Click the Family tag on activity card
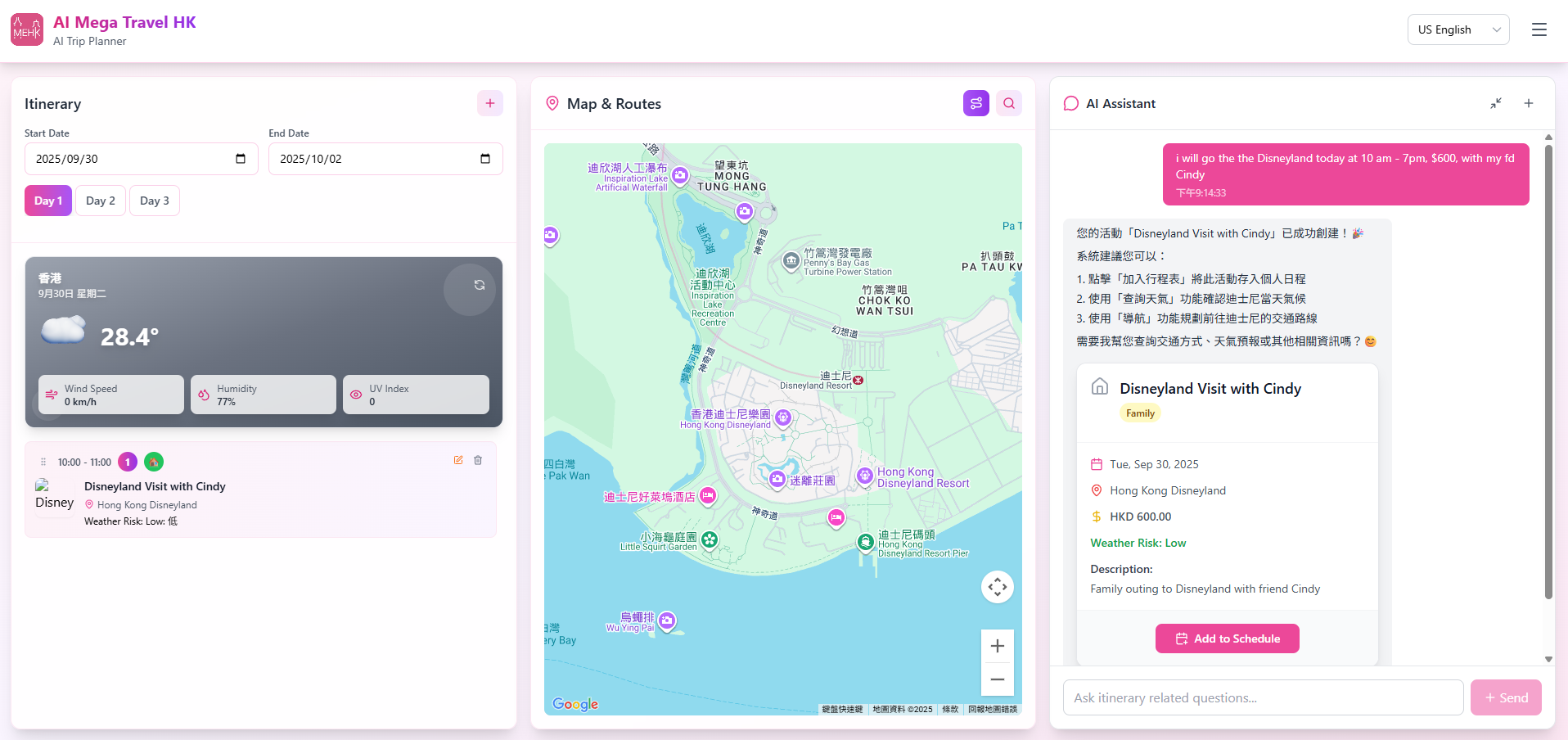This screenshot has width=1568, height=740. click(1140, 413)
